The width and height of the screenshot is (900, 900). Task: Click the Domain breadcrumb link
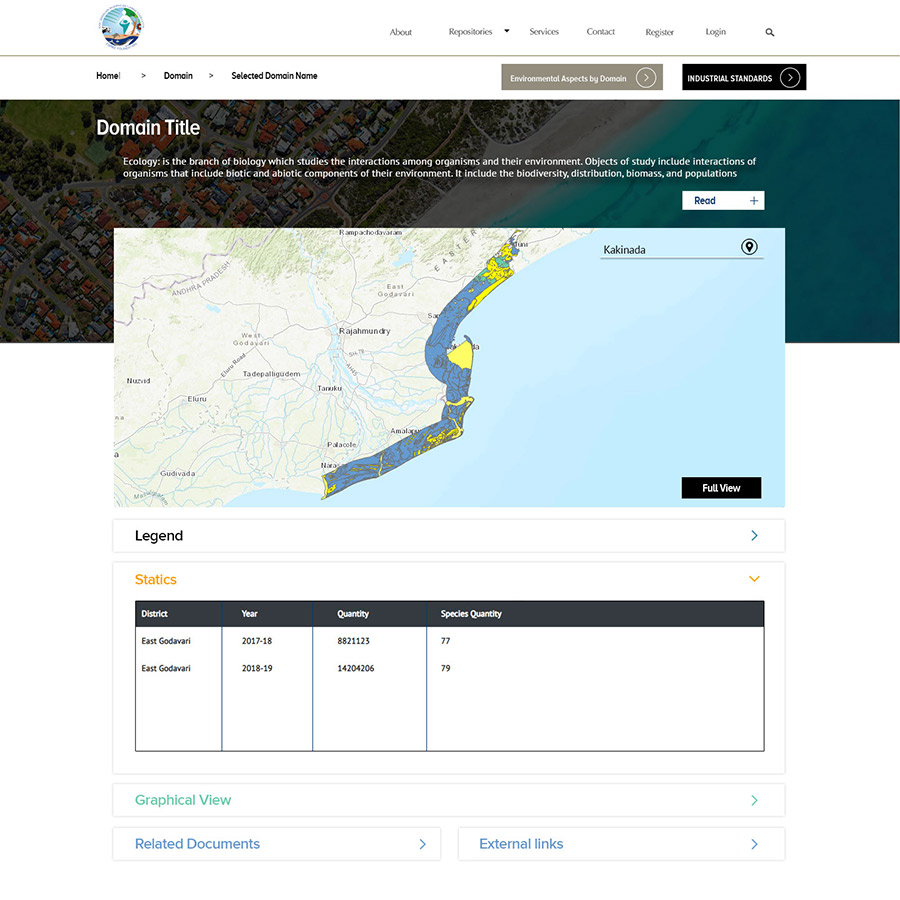[x=178, y=76]
